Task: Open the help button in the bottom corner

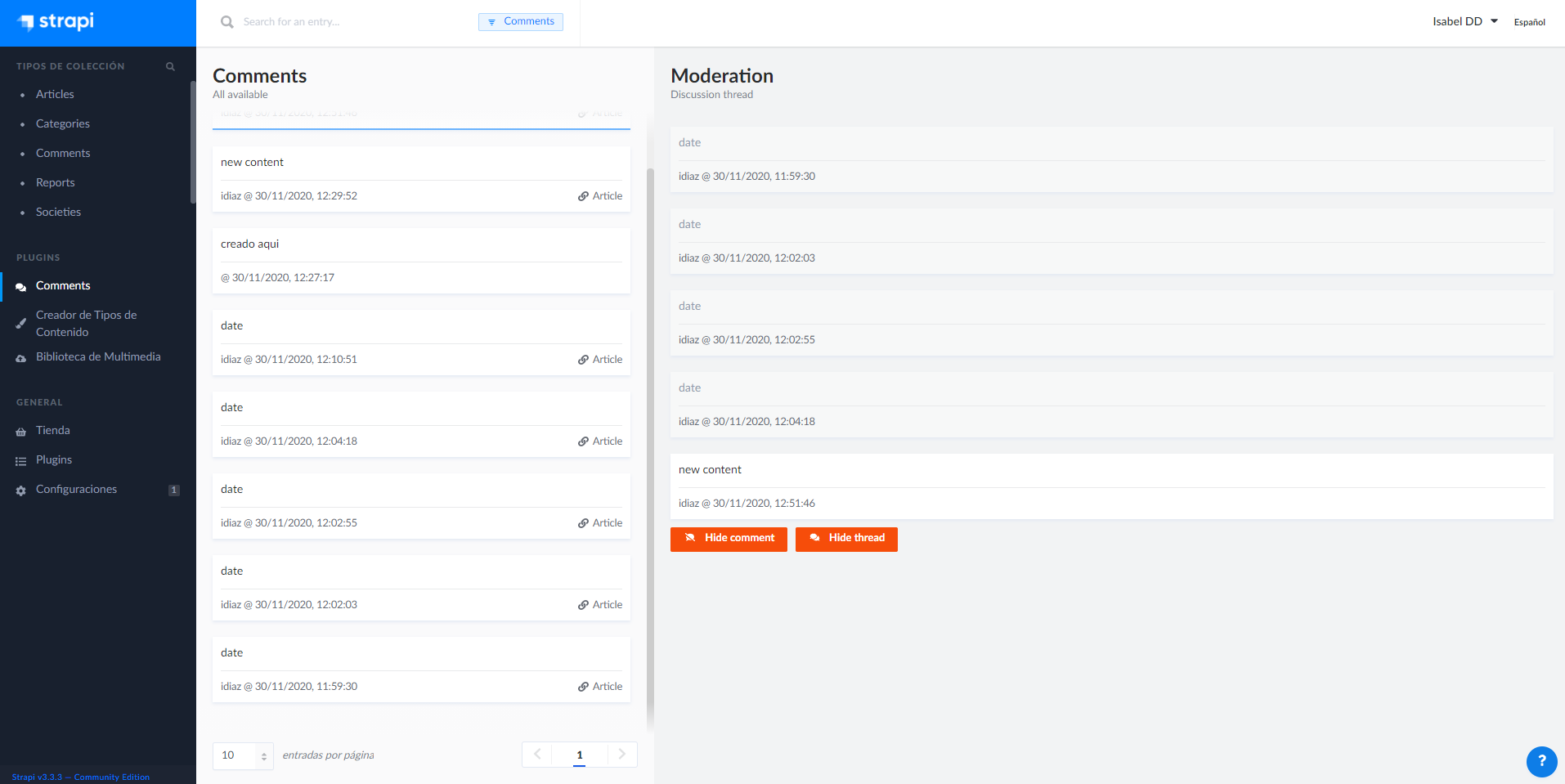Action: (1541, 762)
